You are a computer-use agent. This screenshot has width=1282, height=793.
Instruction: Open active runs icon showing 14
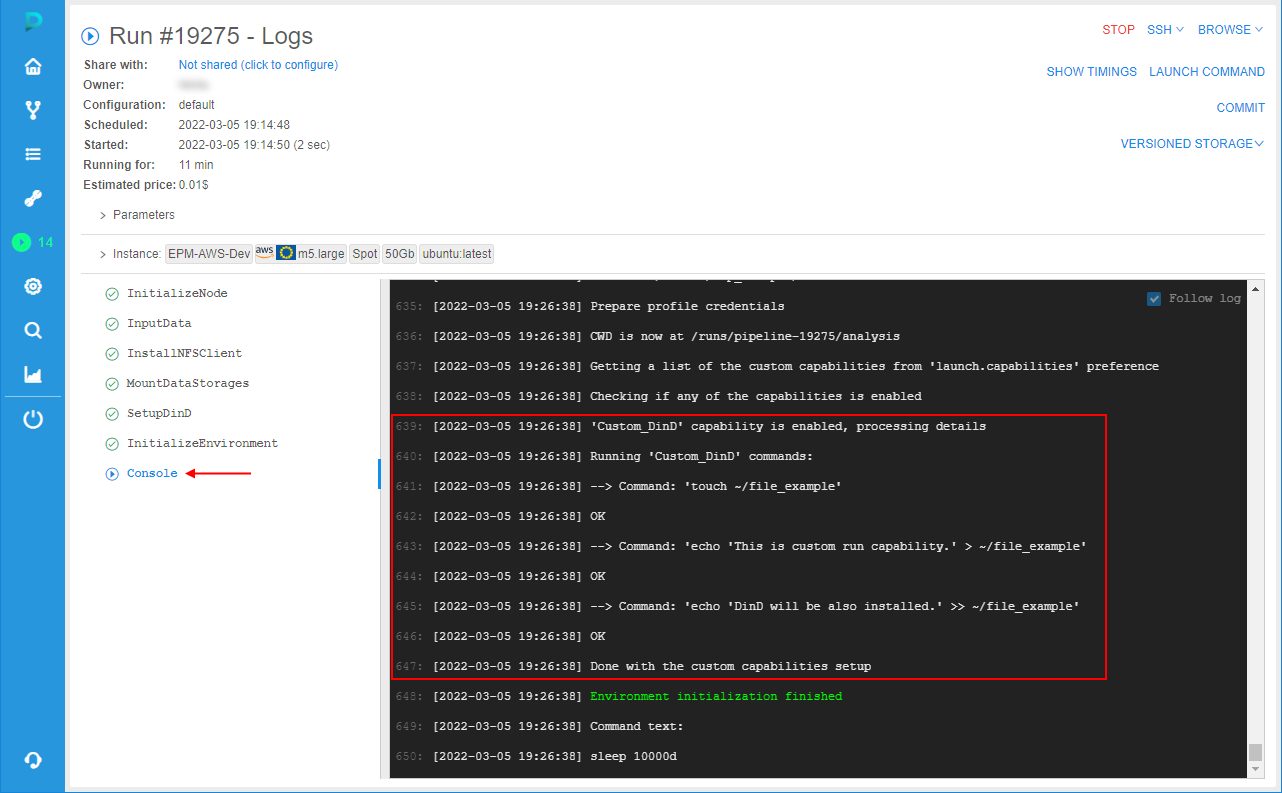(x=33, y=242)
